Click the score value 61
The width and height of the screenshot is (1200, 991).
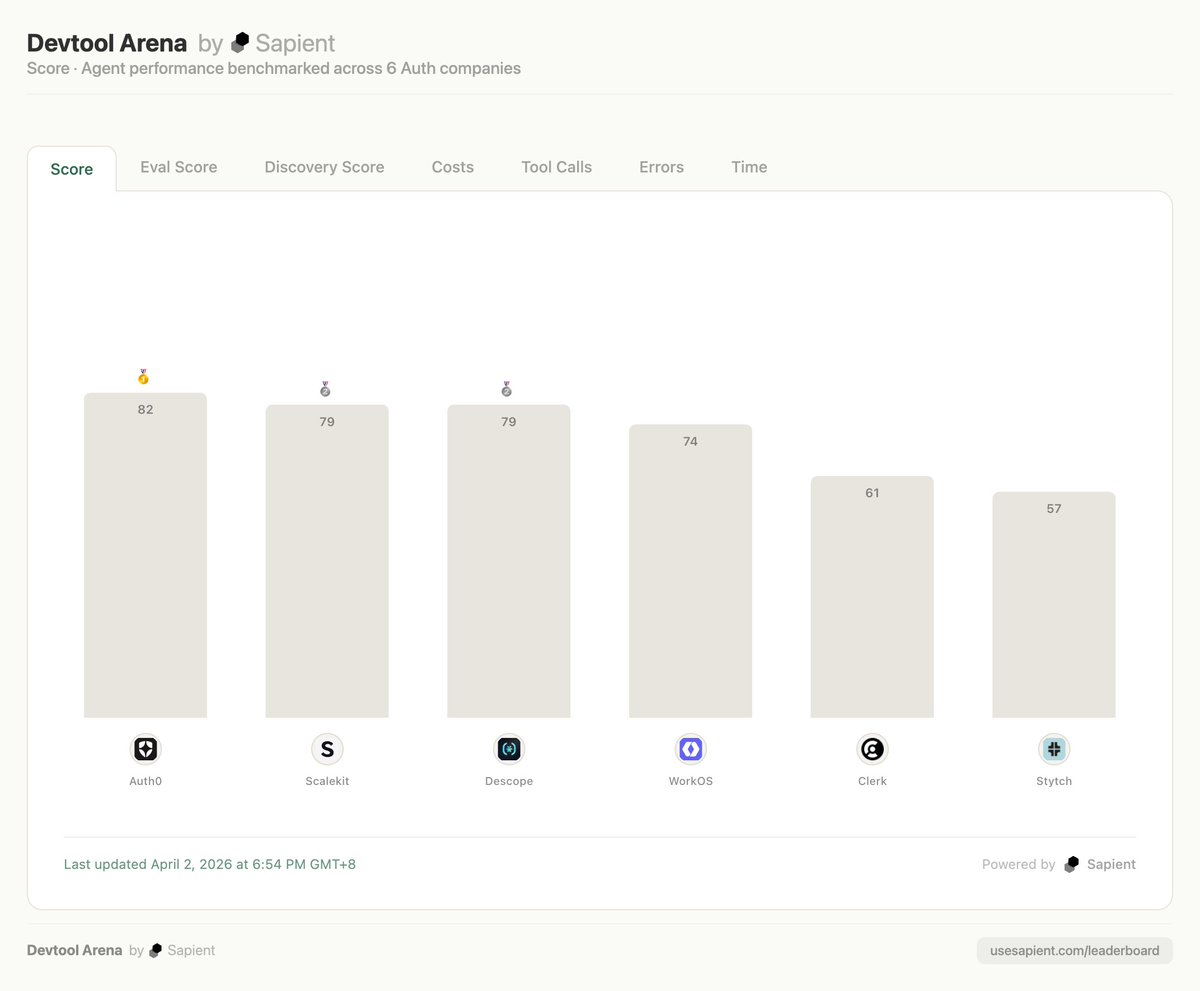(x=872, y=493)
